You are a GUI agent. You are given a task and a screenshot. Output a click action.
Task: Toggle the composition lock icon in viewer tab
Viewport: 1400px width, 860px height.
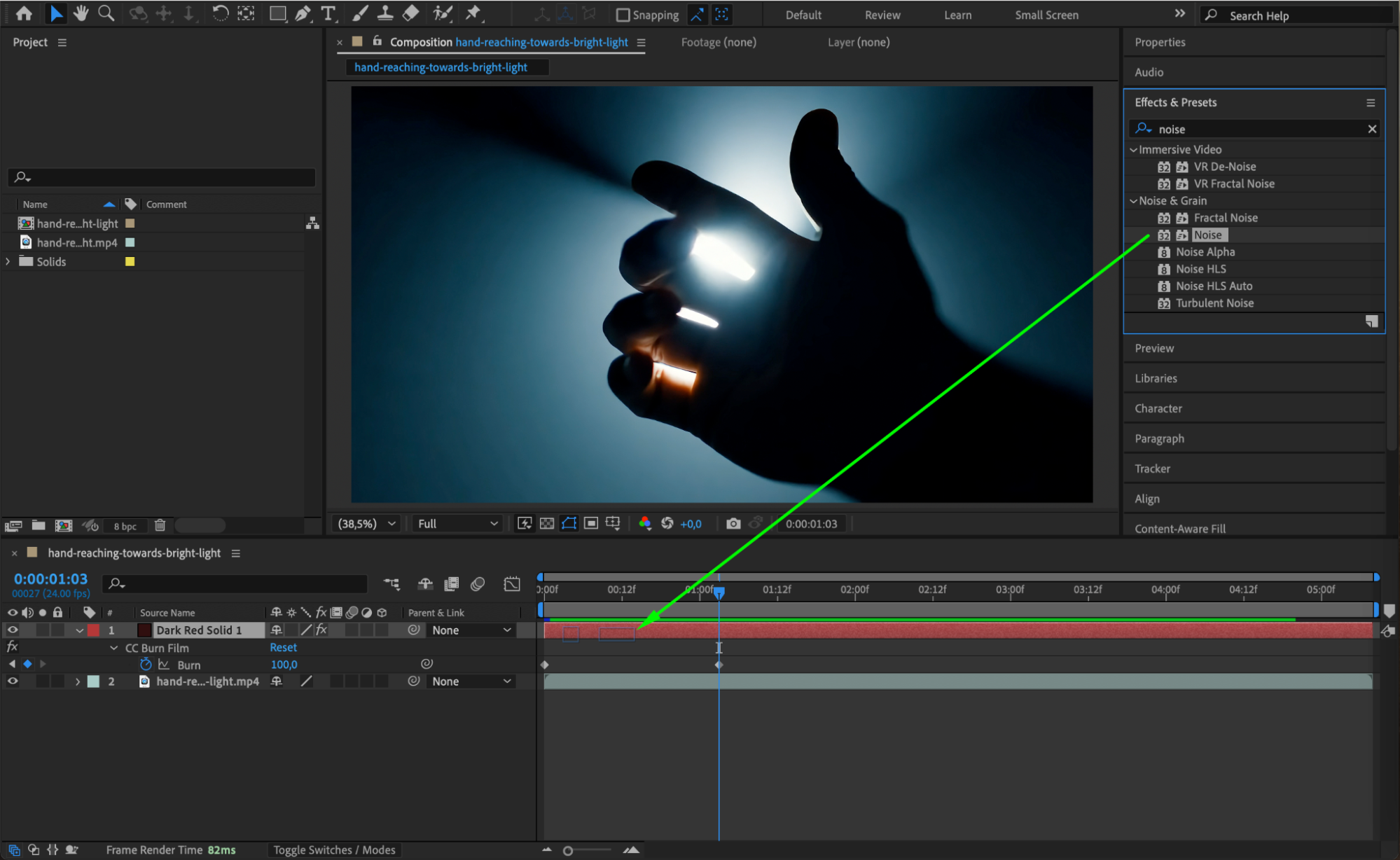pos(377,41)
